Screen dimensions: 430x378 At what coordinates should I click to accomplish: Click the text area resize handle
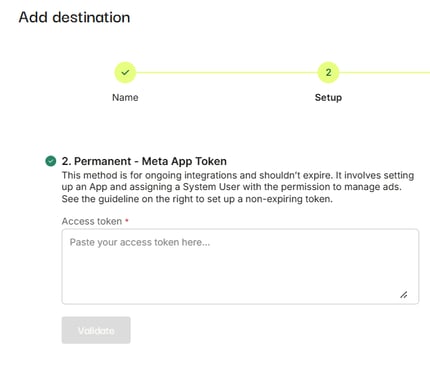pos(404,295)
